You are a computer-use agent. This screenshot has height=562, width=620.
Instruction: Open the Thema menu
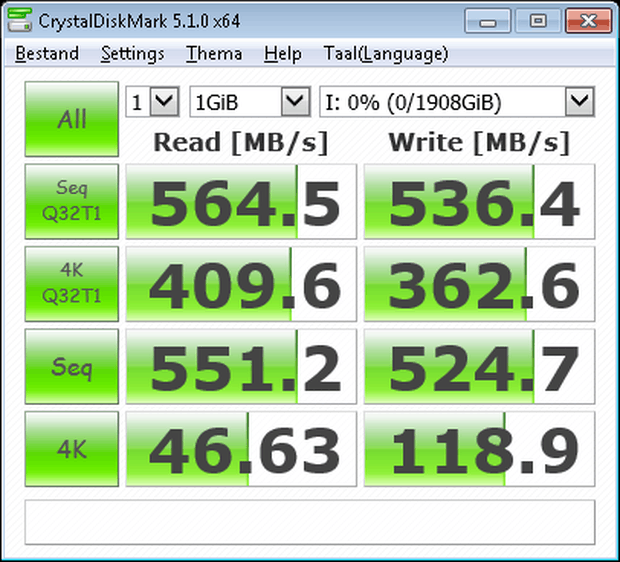coord(214,54)
